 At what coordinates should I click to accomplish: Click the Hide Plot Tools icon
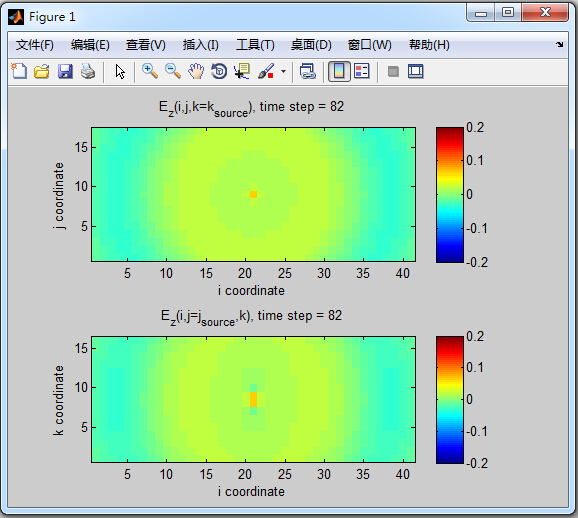tap(393, 71)
